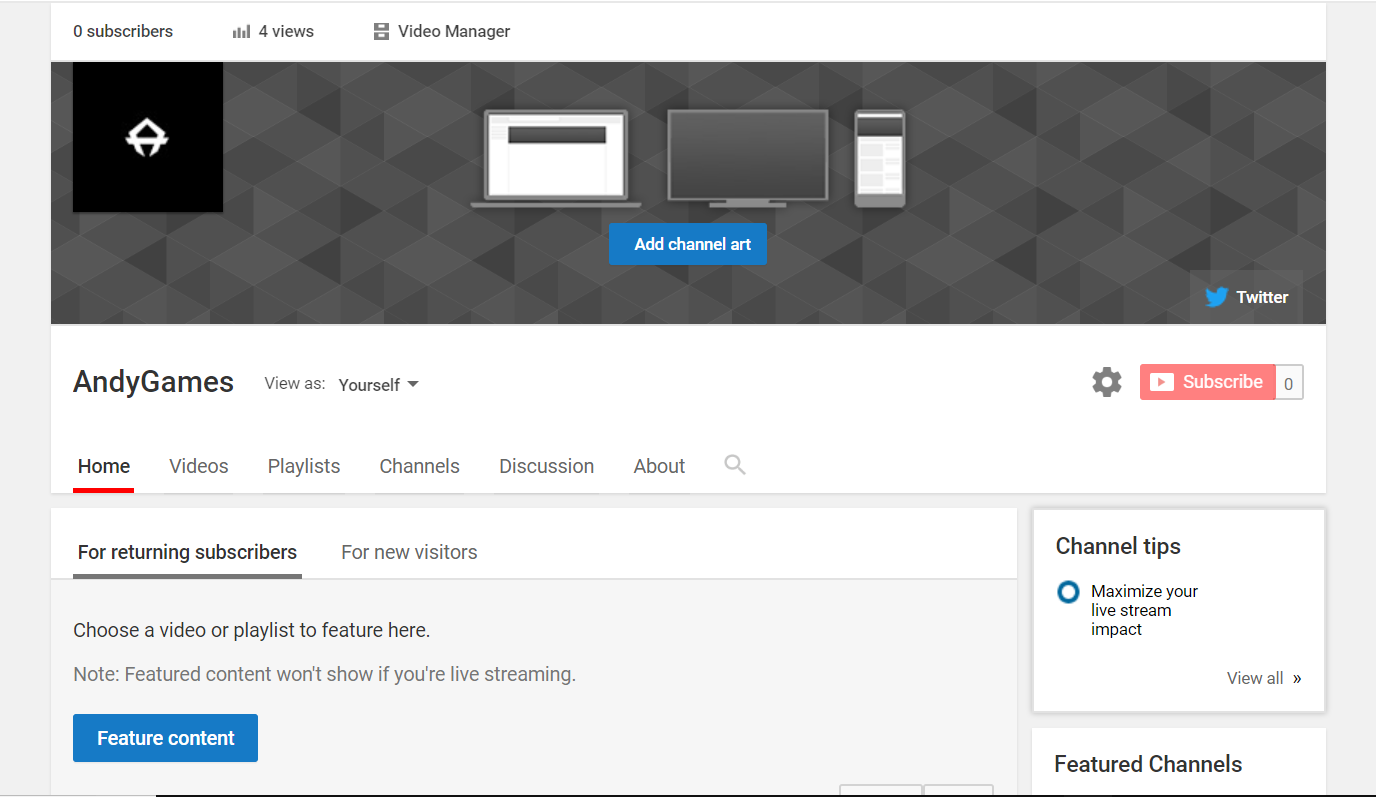The width and height of the screenshot is (1376, 797).
Task: Click View all channel tips link
Action: pos(1255,678)
